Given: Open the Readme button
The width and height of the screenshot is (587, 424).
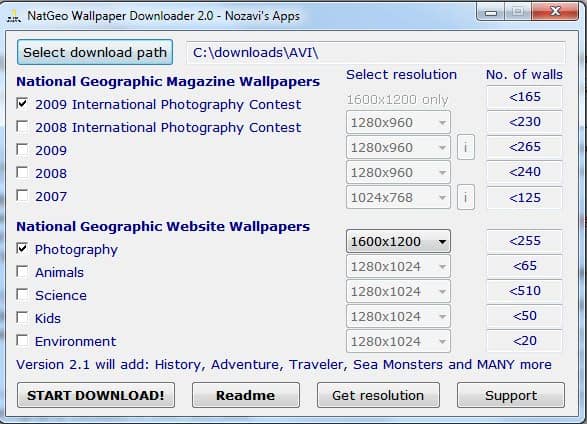Looking at the screenshot, I should (x=246, y=395).
